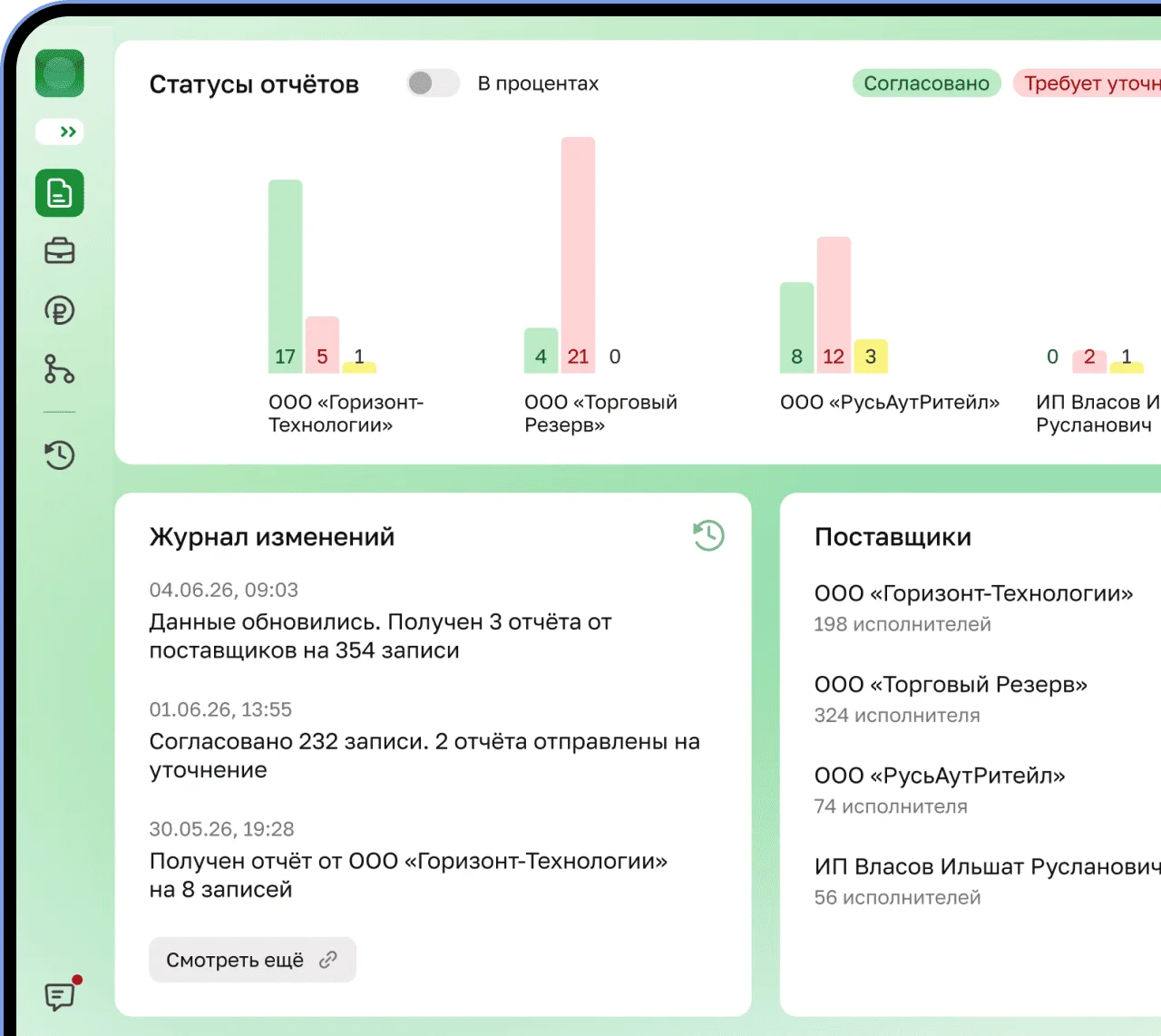Click the green app logo in the sidebar
Viewport: 1161px width, 1036px height.
(60, 73)
